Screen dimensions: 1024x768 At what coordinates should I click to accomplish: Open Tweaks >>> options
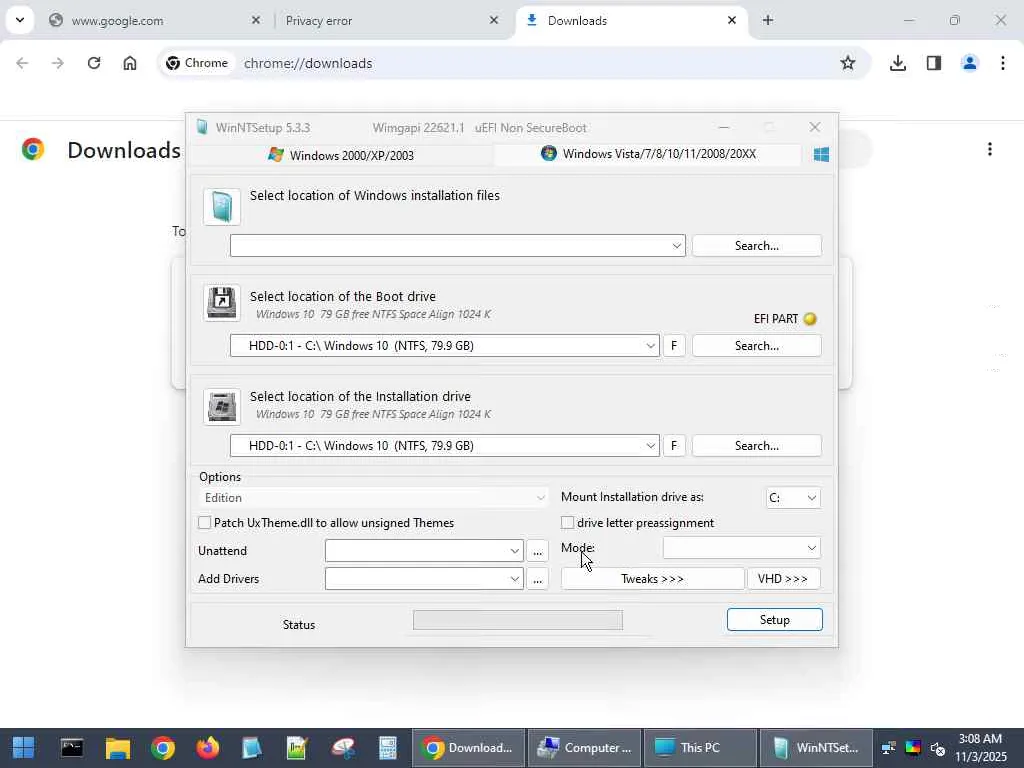coord(652,579)
